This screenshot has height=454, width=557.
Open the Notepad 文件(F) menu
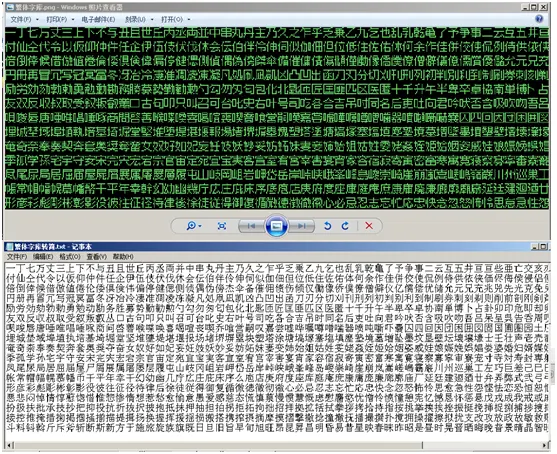pyautogui.click(x=17, y=256)
